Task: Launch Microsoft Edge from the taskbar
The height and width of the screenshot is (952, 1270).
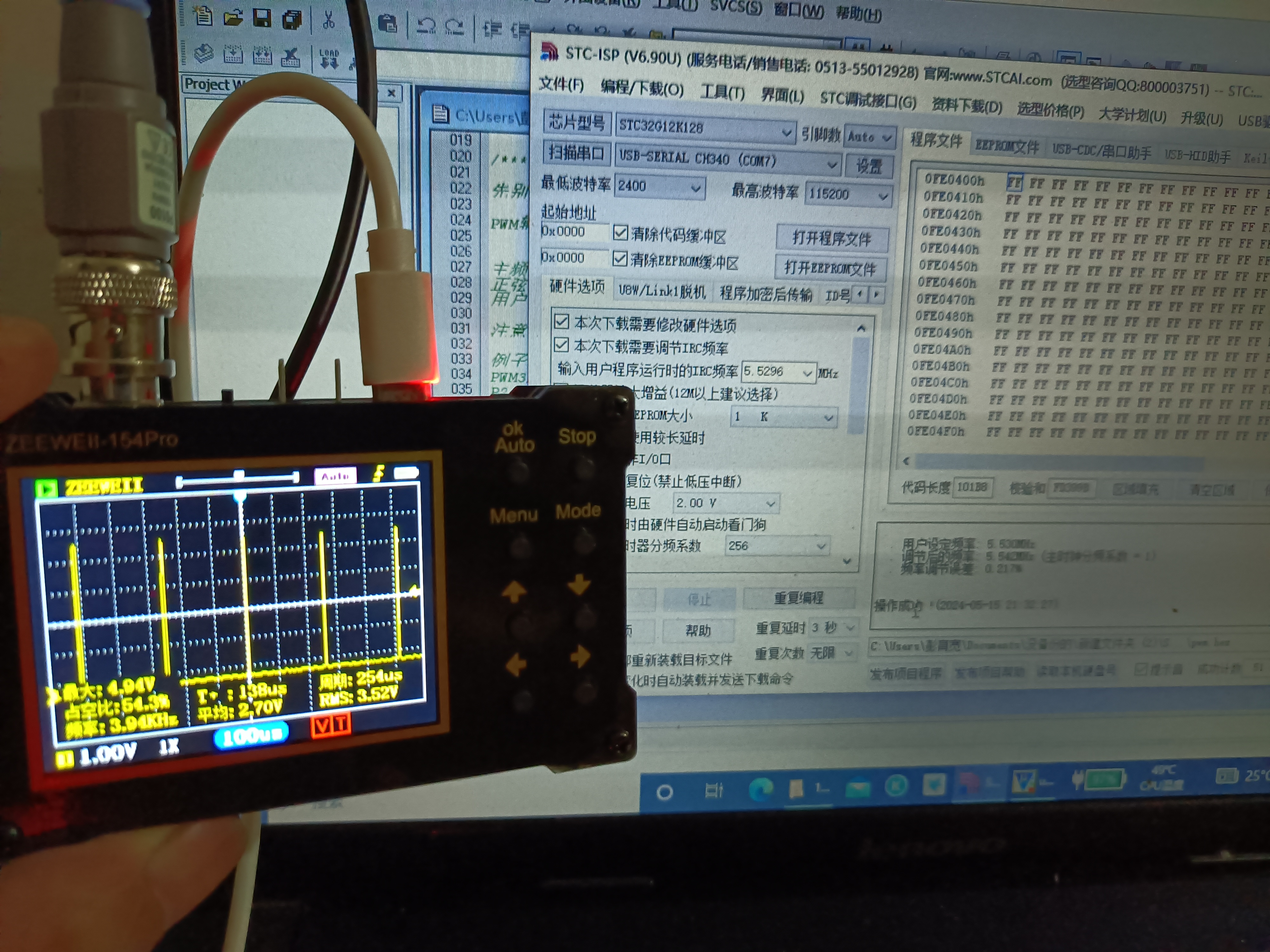Action: [761, 790]
